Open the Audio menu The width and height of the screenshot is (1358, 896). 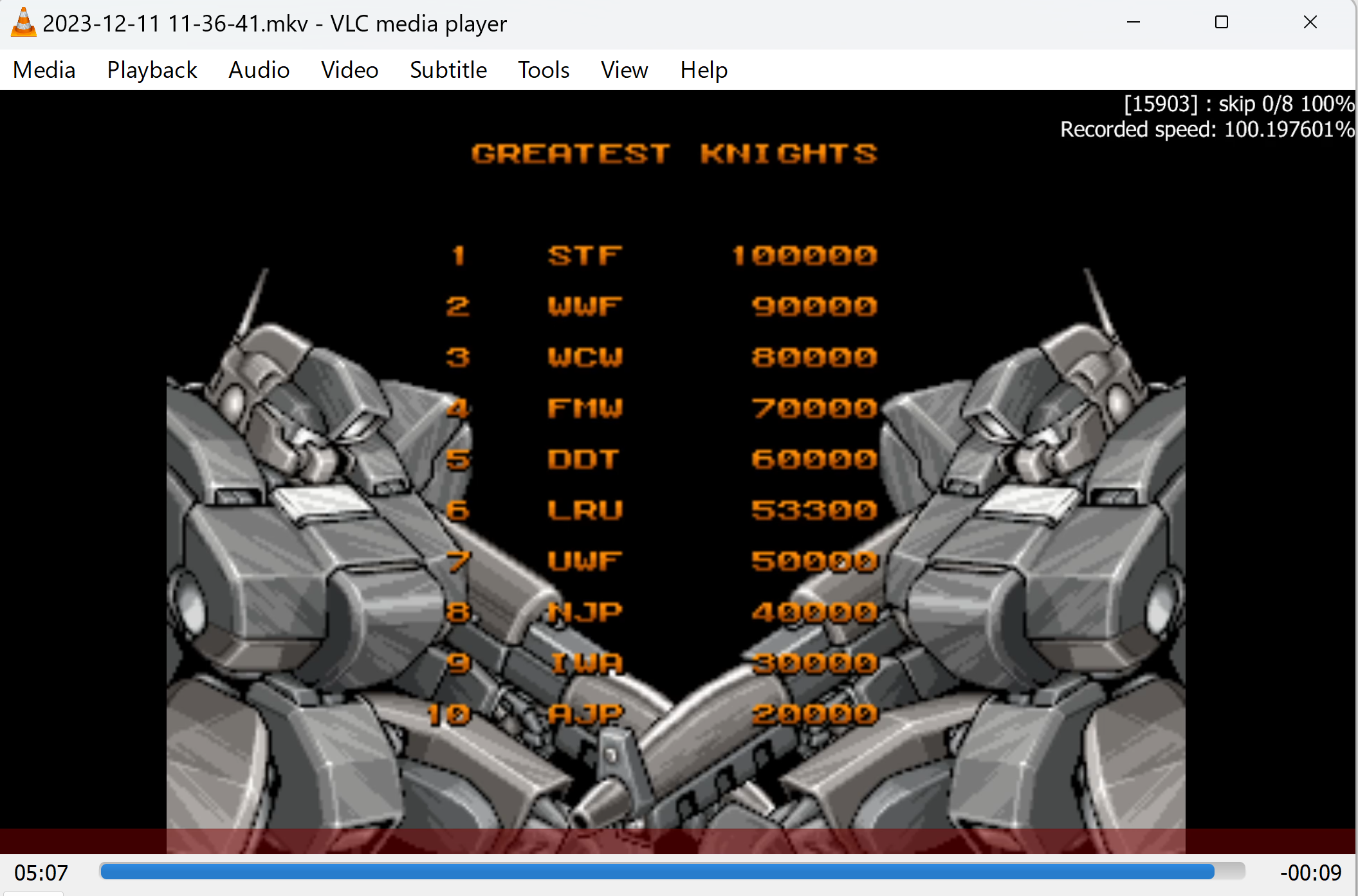[x=259, y=69]
